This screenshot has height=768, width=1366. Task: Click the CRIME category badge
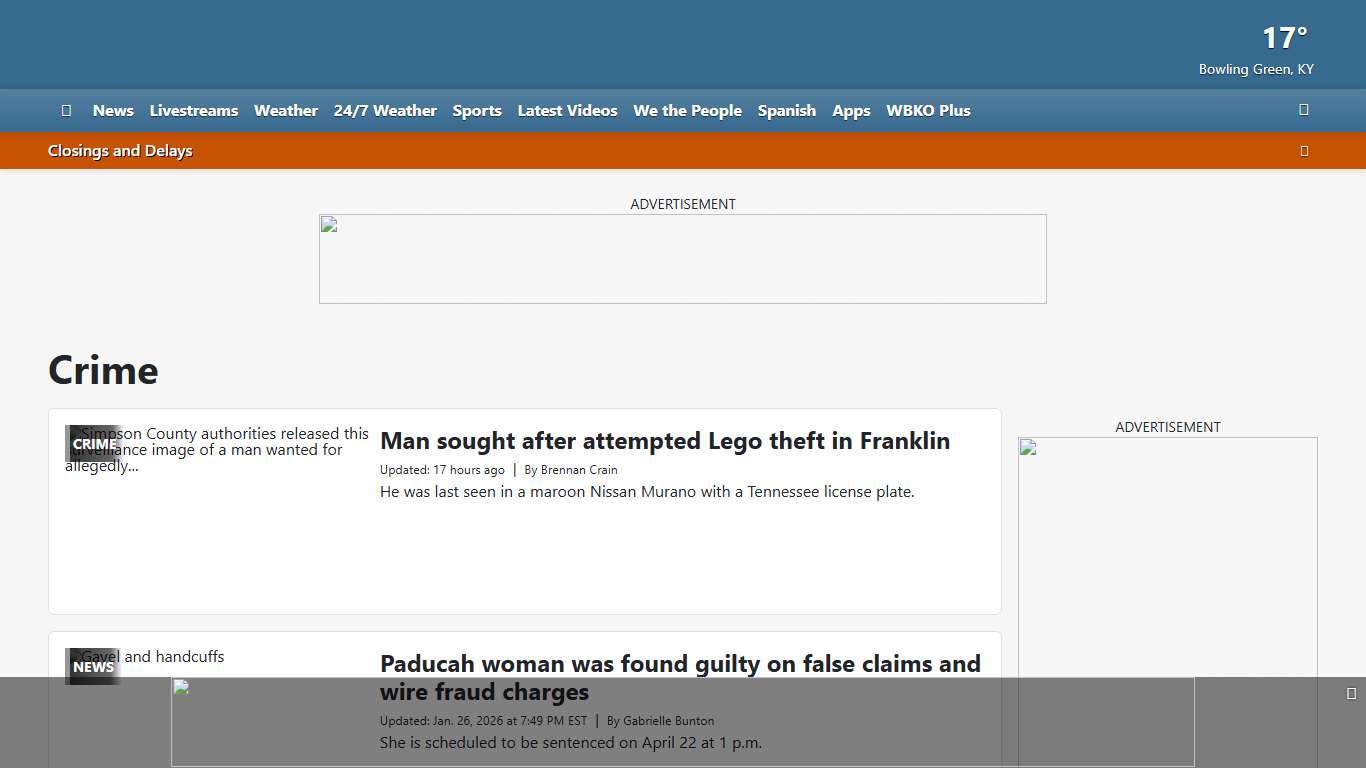95,444
